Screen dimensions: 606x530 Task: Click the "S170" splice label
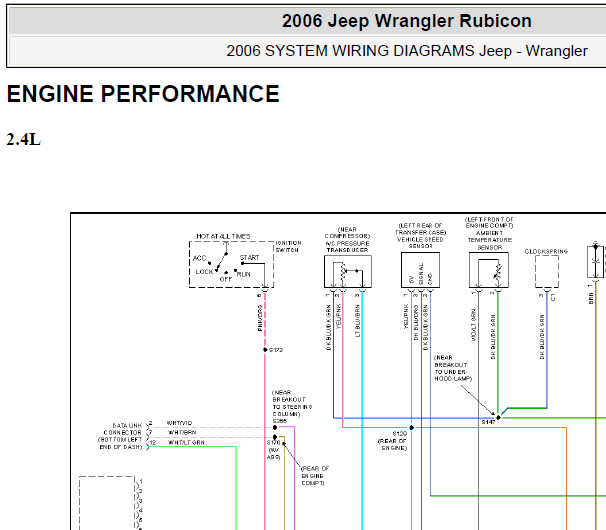[273, 443]
